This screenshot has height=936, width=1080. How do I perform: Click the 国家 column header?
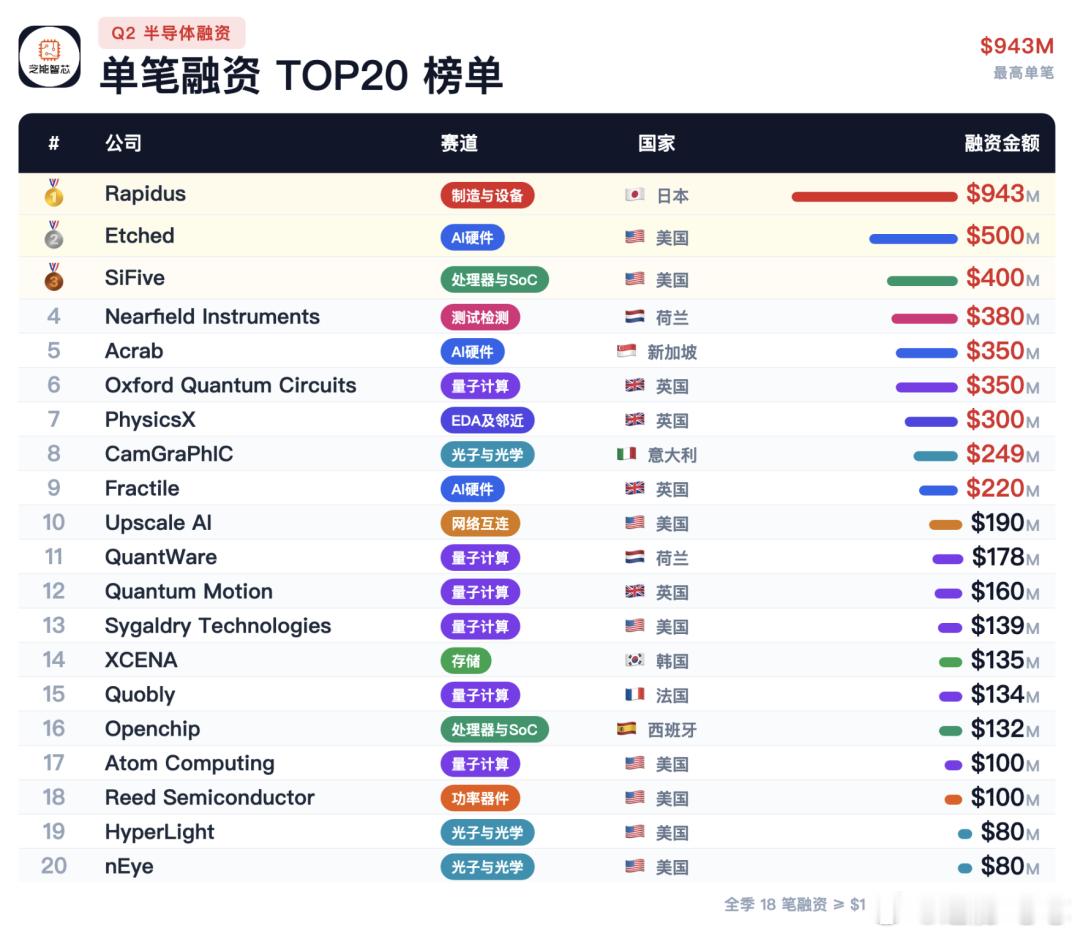(x=656, y=143)
